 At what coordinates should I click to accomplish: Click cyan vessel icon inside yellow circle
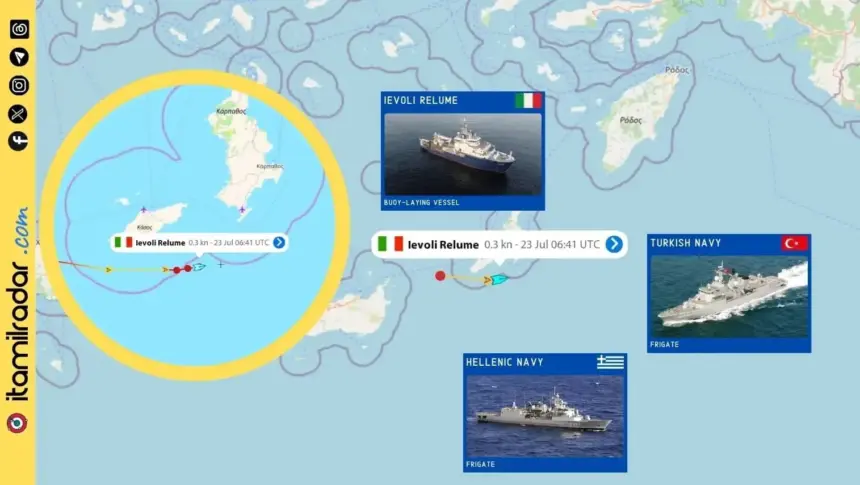pos(199,267)
